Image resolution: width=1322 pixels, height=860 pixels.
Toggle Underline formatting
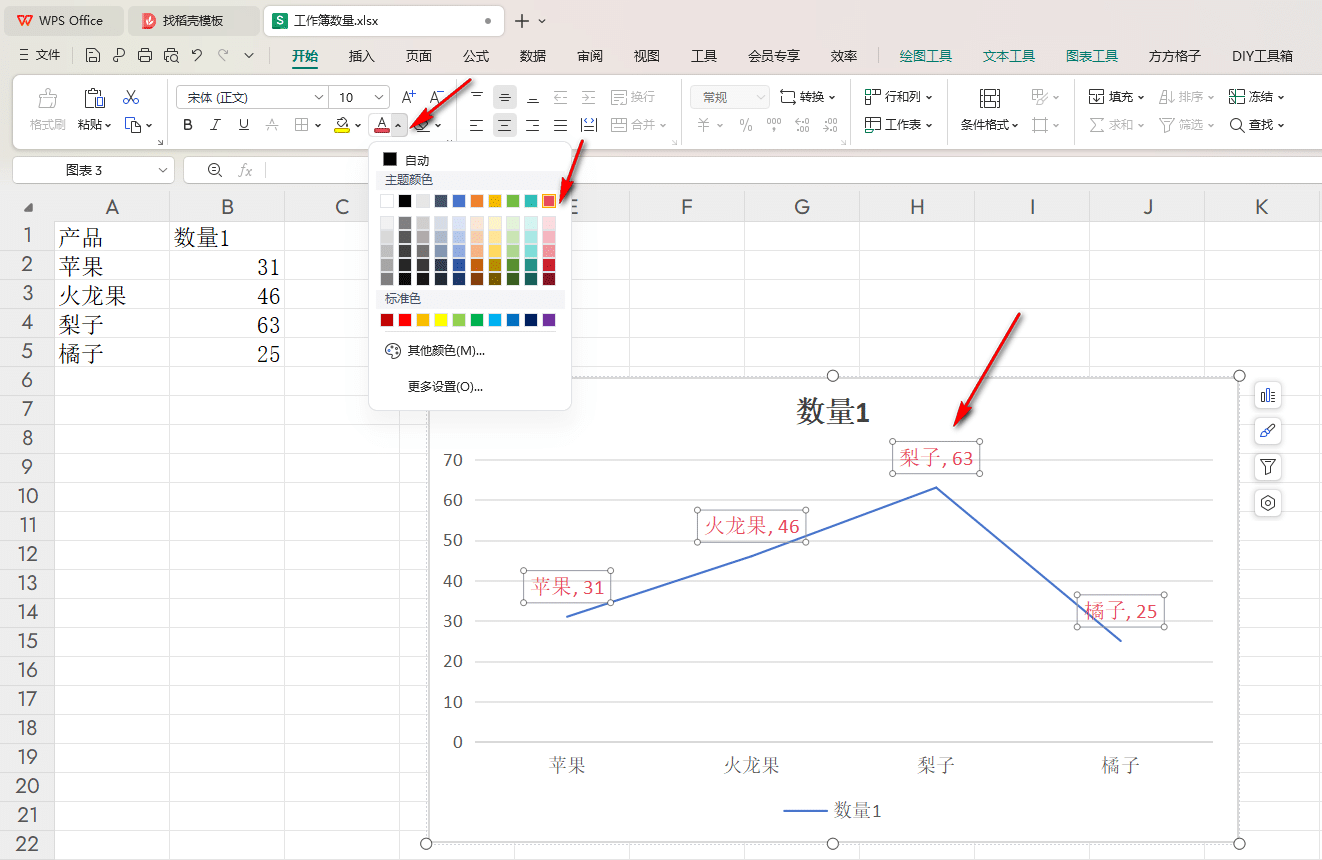point(243,125)
